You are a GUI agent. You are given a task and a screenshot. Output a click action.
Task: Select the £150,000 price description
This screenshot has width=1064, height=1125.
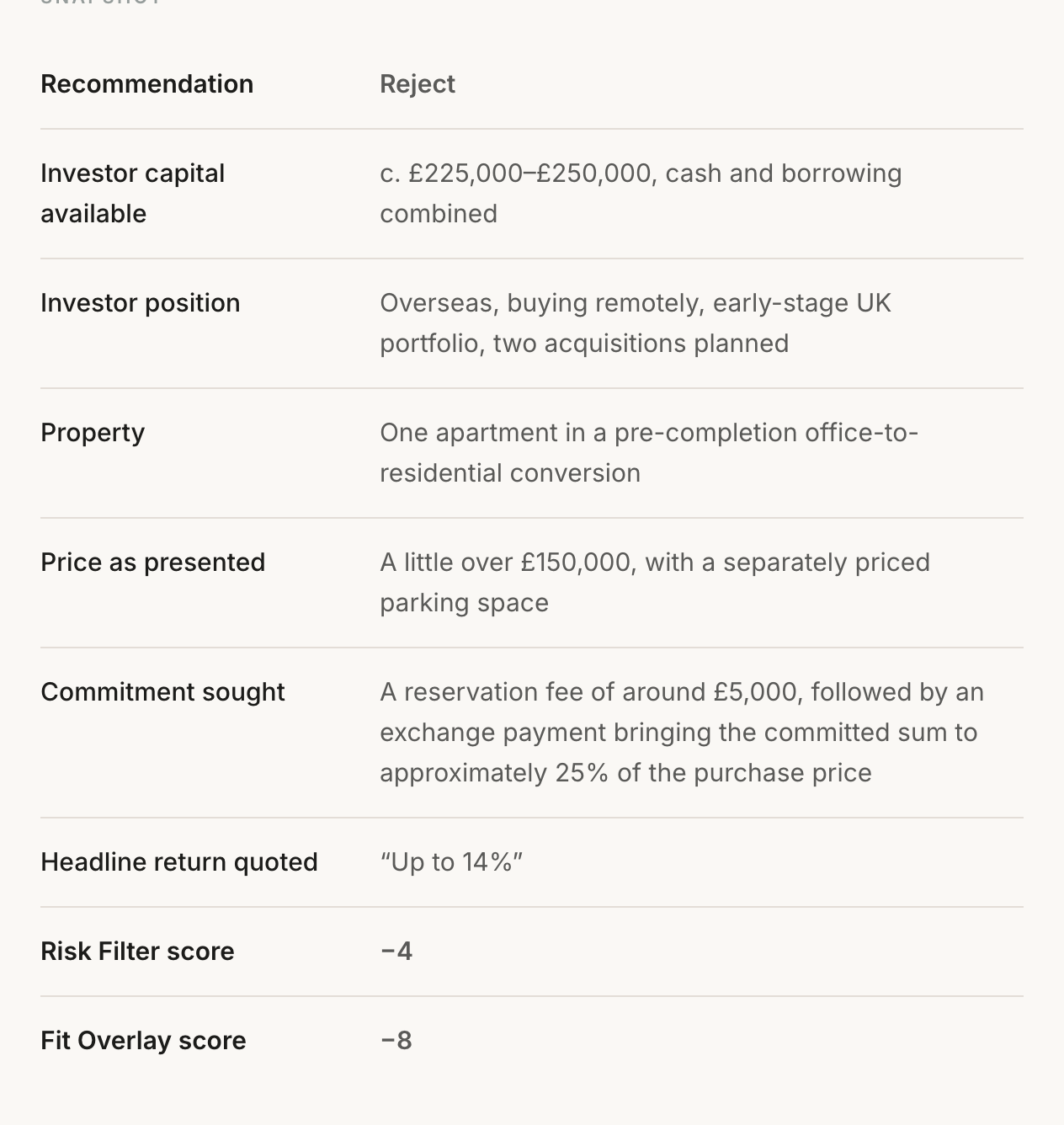[655, 583]
